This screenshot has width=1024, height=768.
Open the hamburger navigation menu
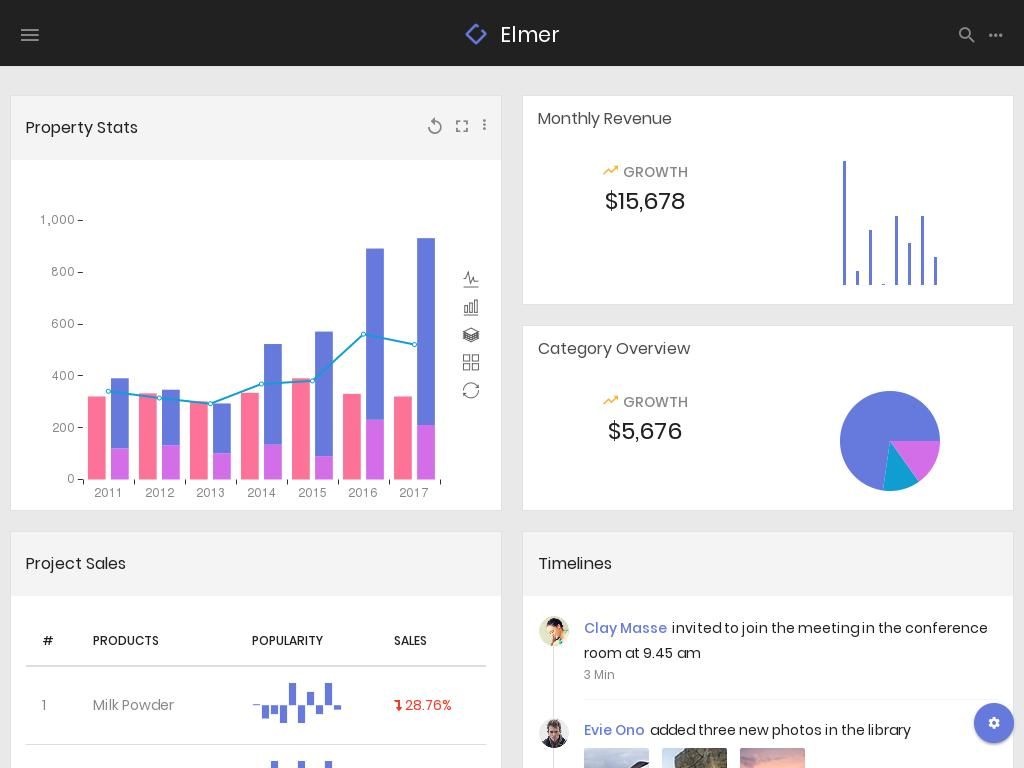30,35
